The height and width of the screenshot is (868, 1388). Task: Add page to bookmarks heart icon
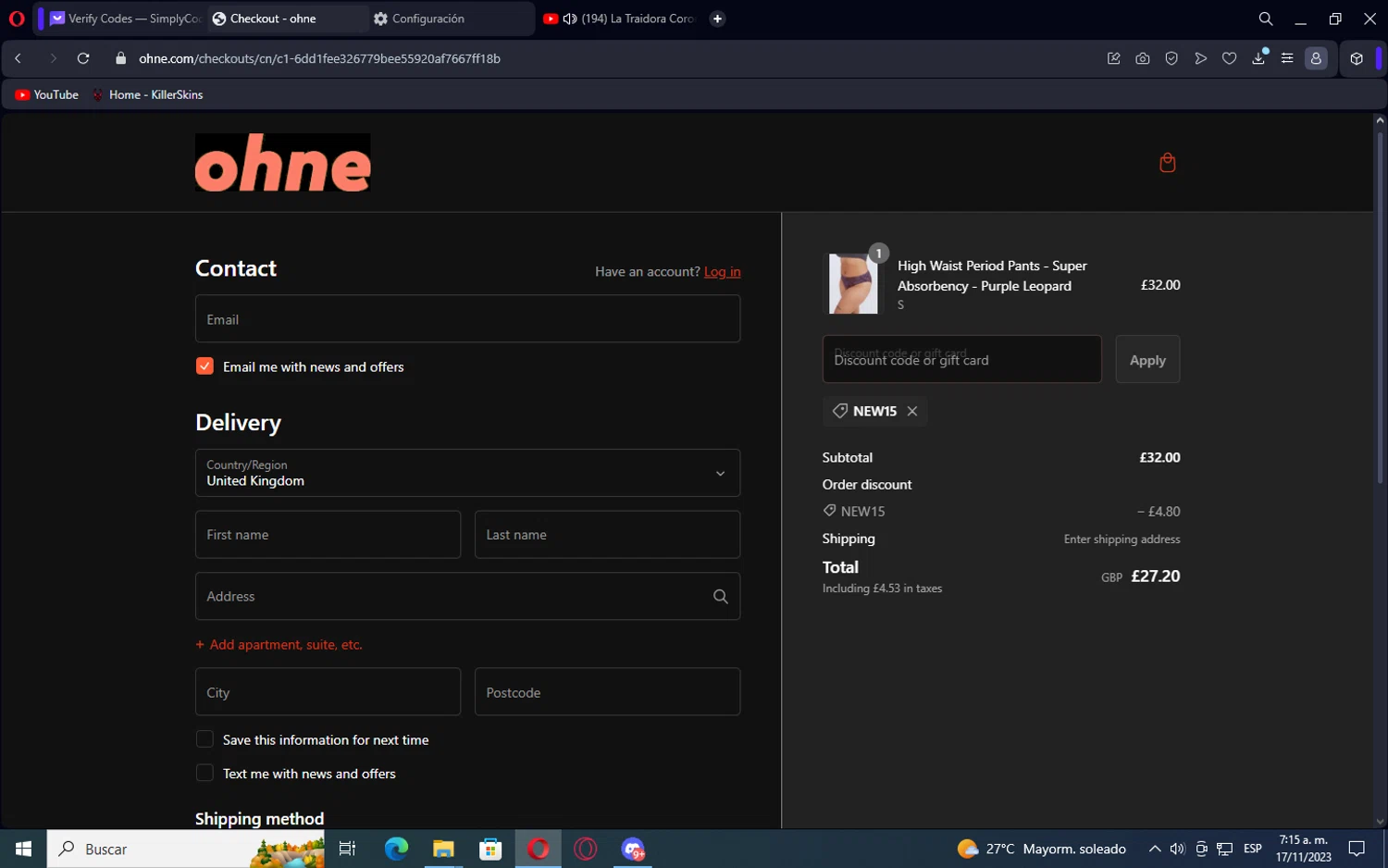[x=1229, y=58]
